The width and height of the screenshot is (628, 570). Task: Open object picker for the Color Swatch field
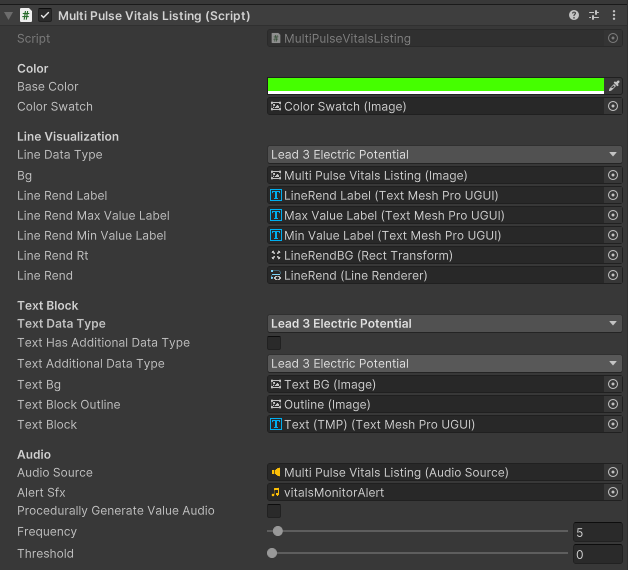[613, 107]
